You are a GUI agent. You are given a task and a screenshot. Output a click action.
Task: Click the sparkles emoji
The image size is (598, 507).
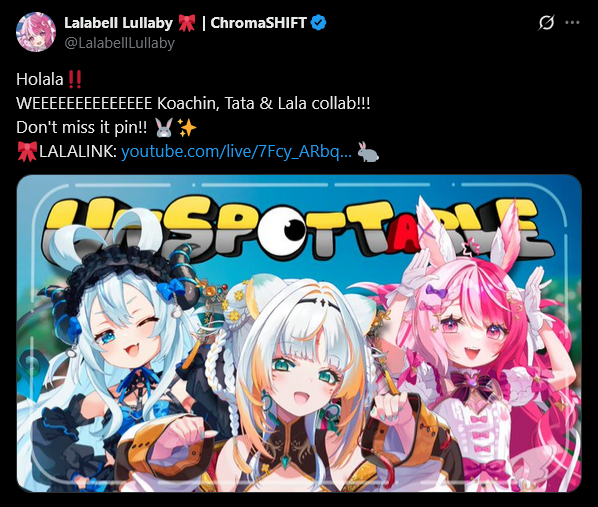pyautogui.click(x=187, y=127)
